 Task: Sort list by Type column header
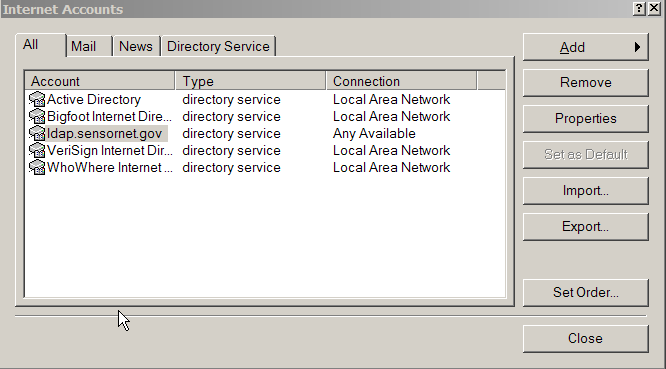(x=251, y=81)
